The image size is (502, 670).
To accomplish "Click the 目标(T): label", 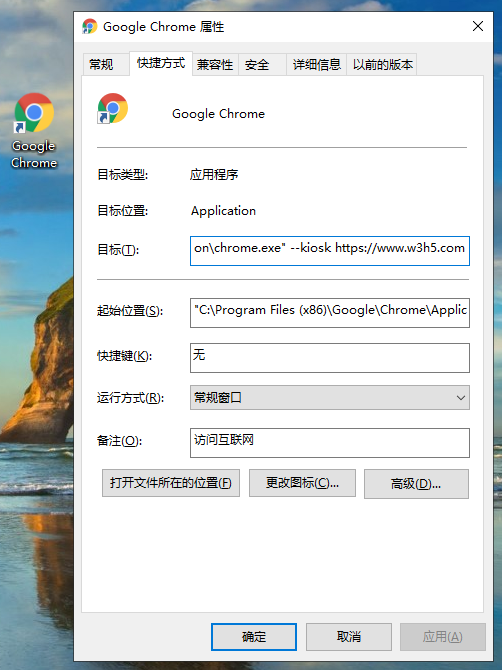I will [x=118, y=250].
